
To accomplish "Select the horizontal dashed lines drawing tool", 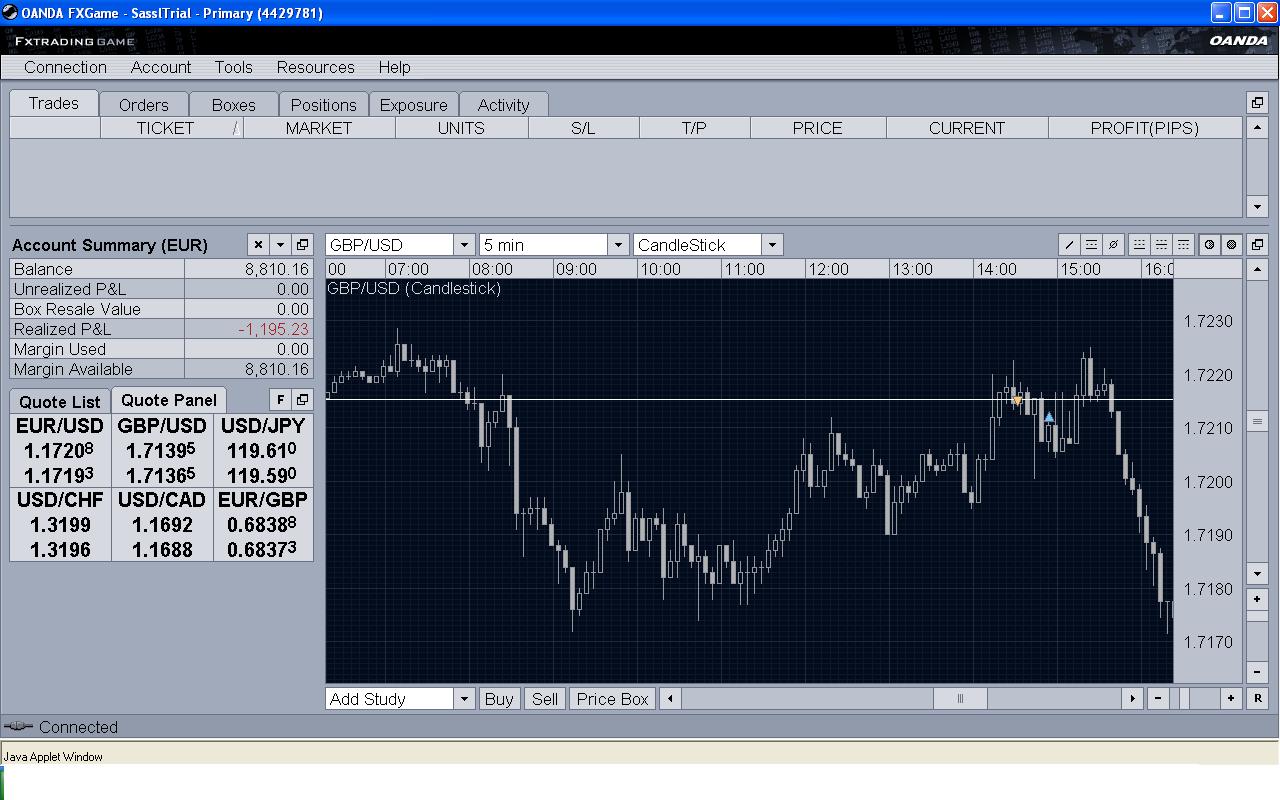I will 1091,245.
